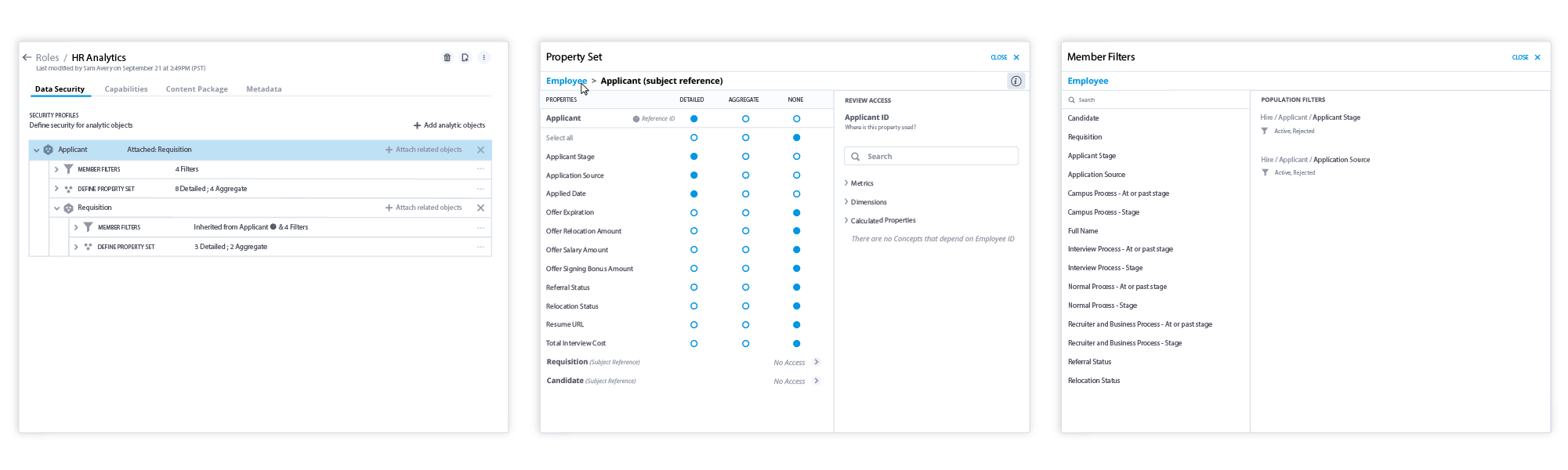Click the Review Access search field
Viewport: 1568px width, 470px height.
click(x=931, y=156)
